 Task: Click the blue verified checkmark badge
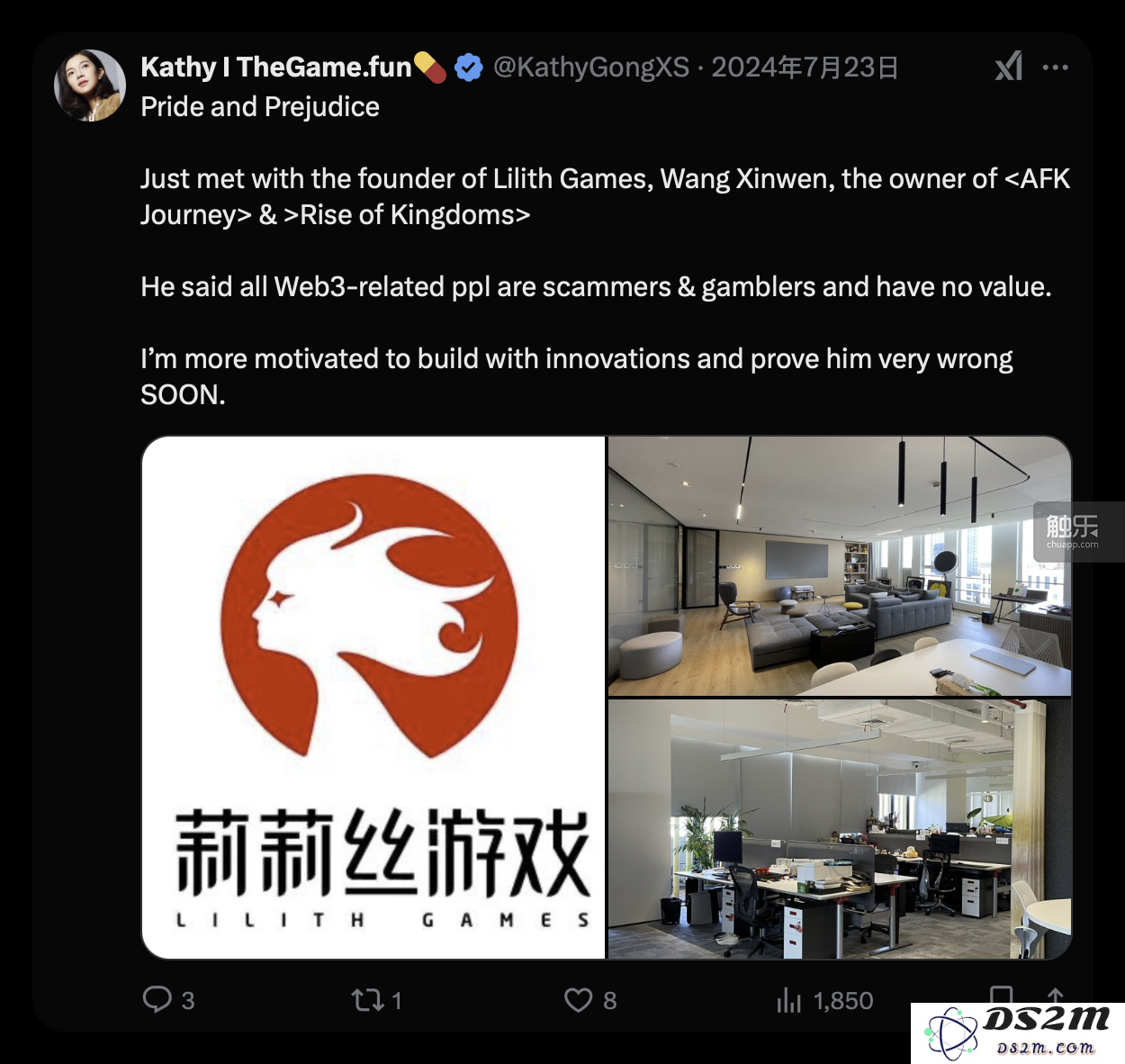(x=469, y=68)
